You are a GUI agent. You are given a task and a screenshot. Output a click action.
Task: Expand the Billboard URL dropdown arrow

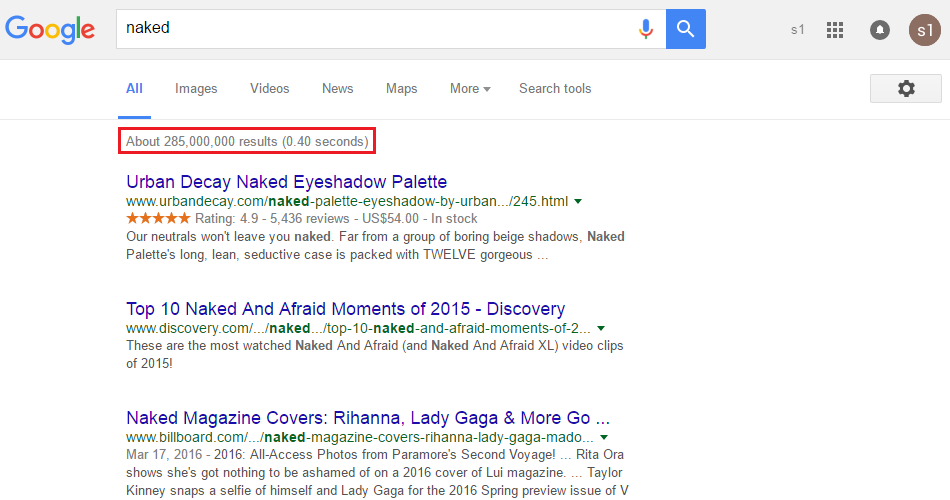pos(603,438)
